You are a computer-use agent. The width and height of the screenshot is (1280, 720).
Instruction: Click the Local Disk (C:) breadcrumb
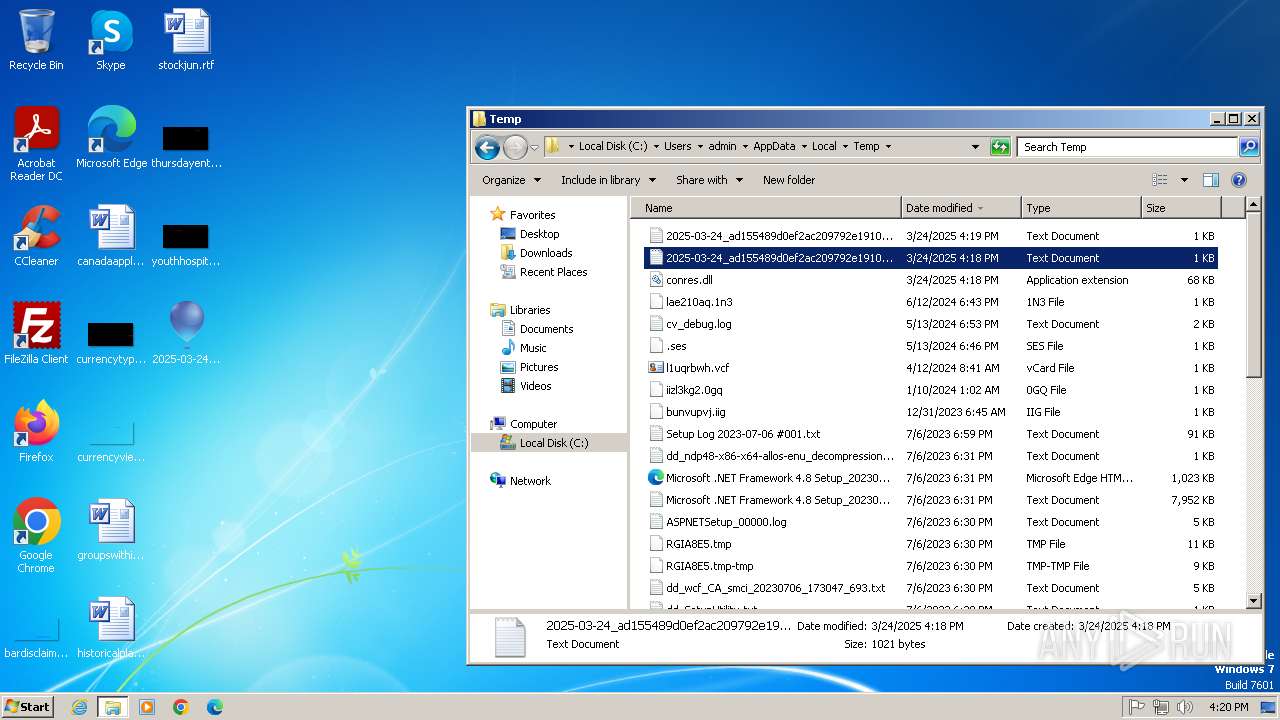(x=613, y=146)
